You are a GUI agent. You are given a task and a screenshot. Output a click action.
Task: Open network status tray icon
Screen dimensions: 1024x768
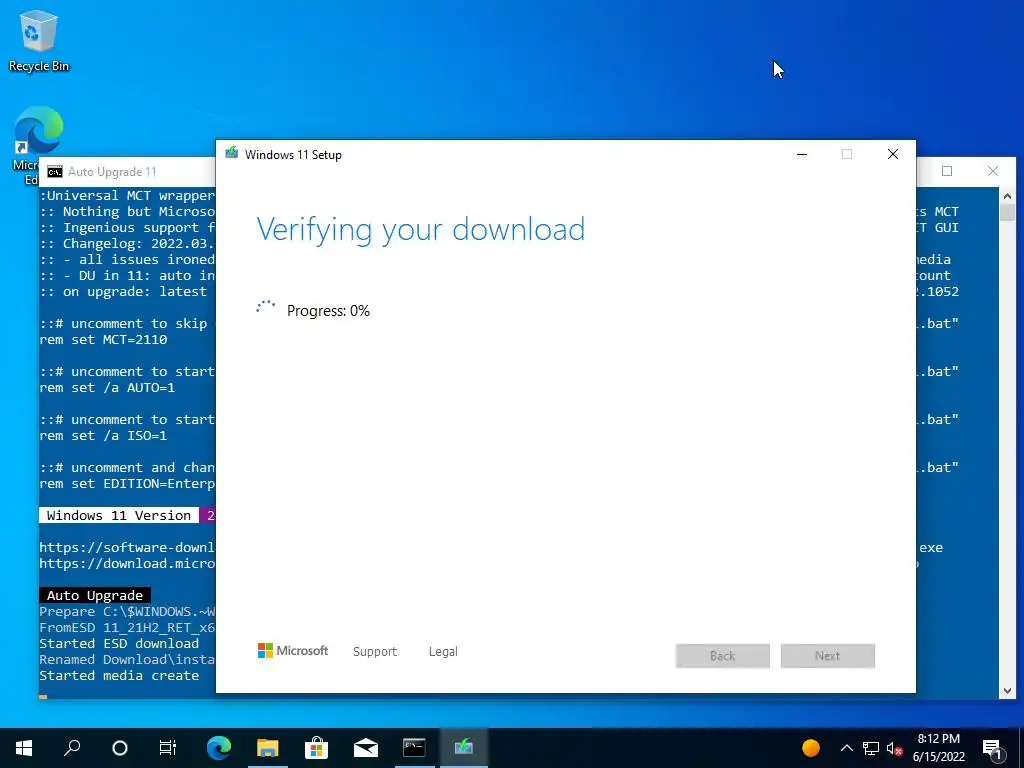coord(871,748)
